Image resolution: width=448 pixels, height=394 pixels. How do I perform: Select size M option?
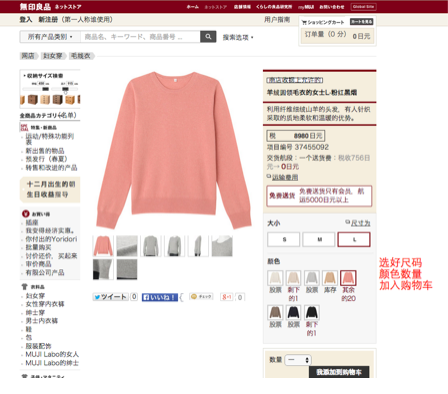[x=319, y=239]
